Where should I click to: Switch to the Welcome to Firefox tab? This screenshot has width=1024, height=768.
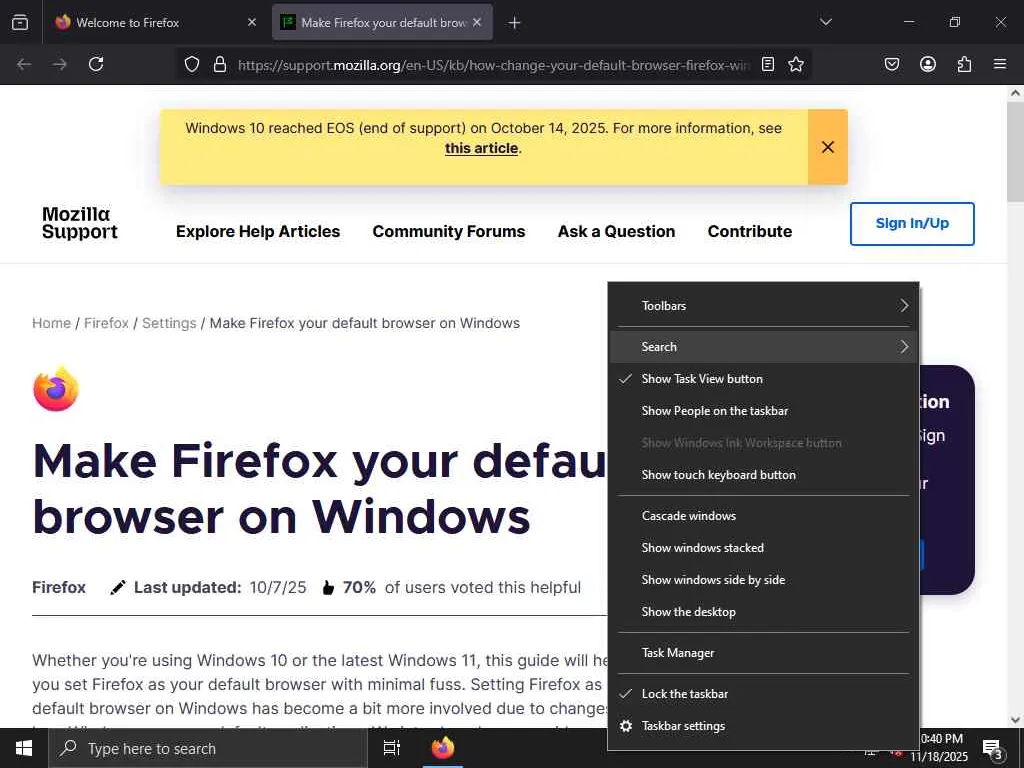coord(155,22)
